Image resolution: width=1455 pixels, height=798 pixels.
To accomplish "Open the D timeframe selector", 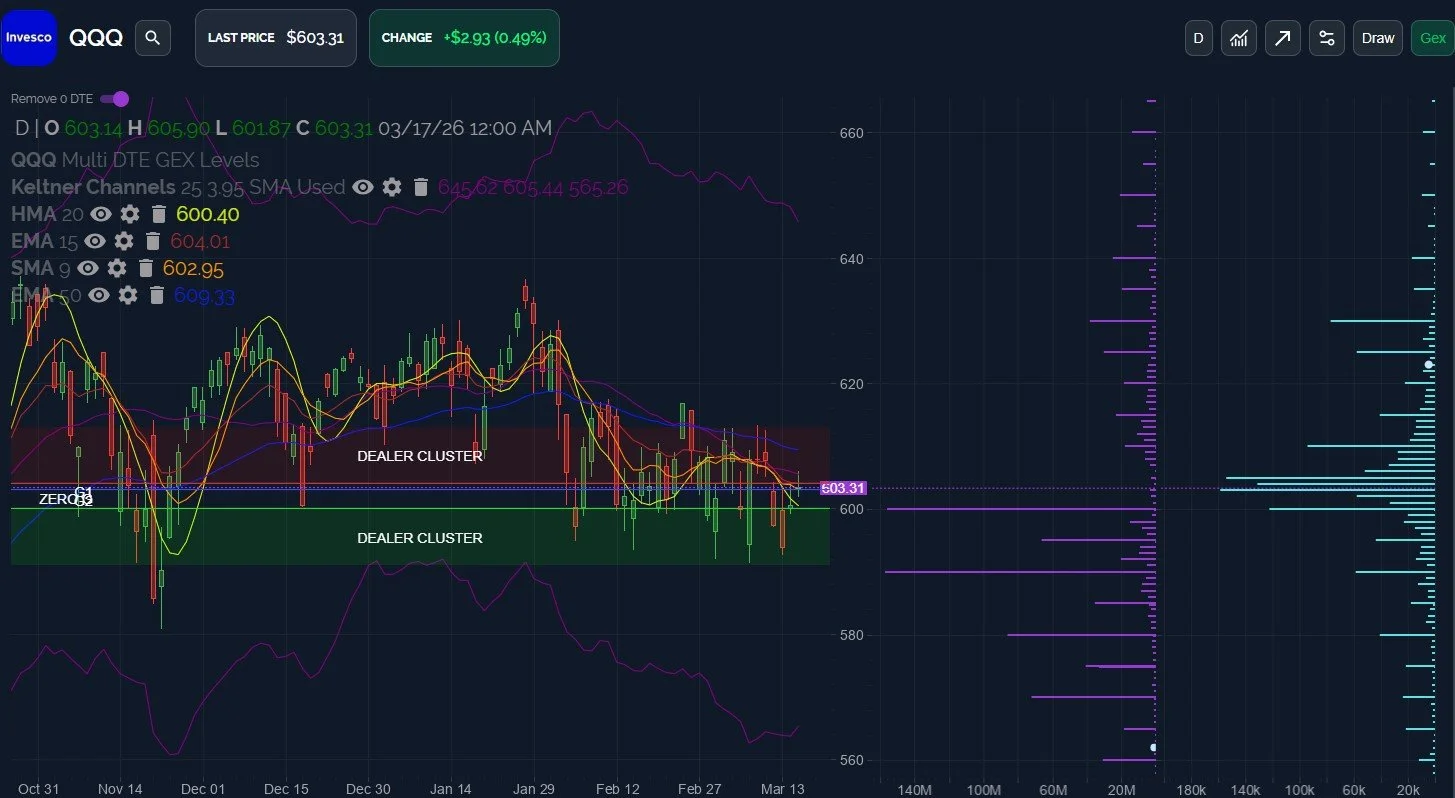I will 1197,38.
